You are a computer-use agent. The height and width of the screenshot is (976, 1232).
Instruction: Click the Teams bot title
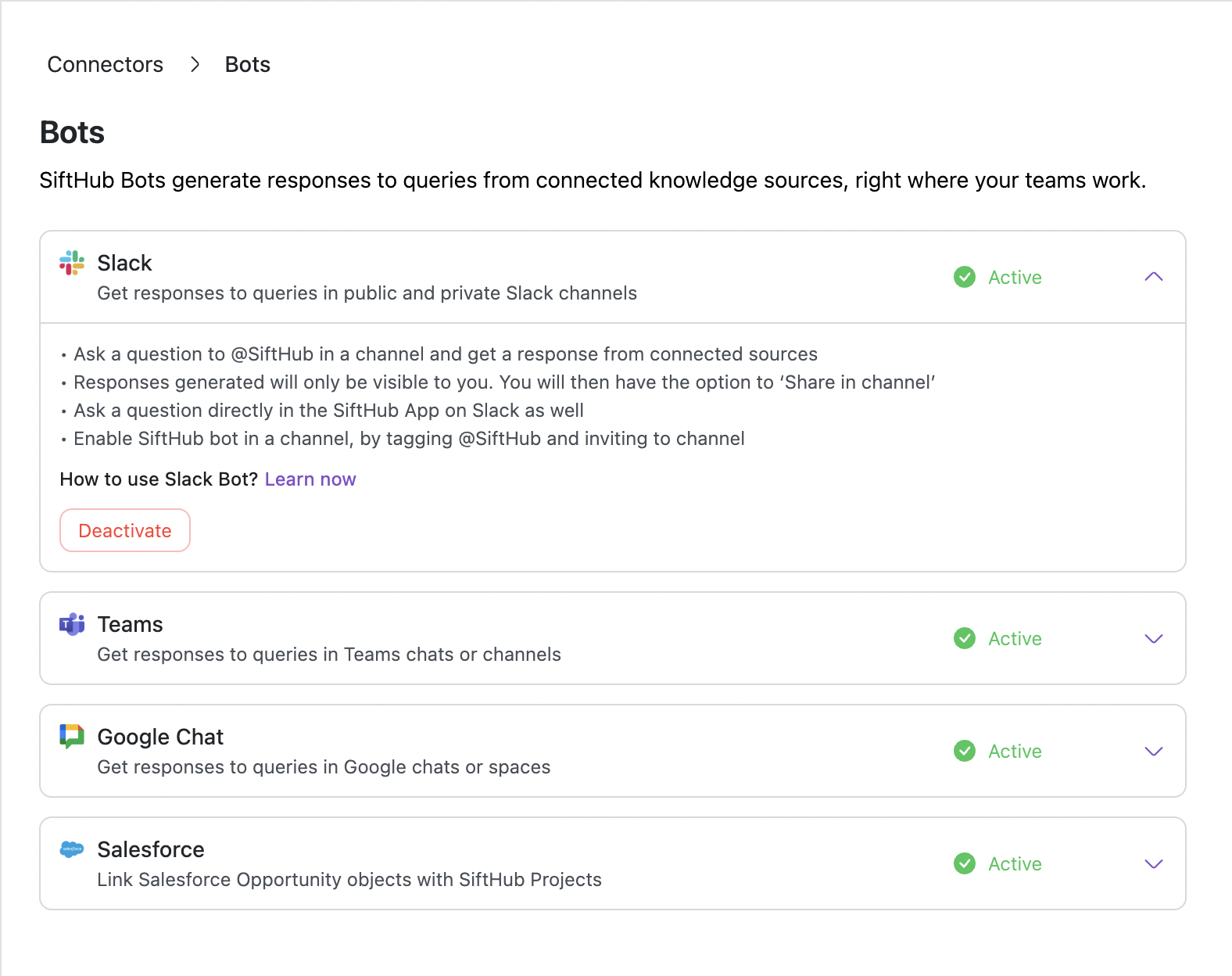point(130,624)
